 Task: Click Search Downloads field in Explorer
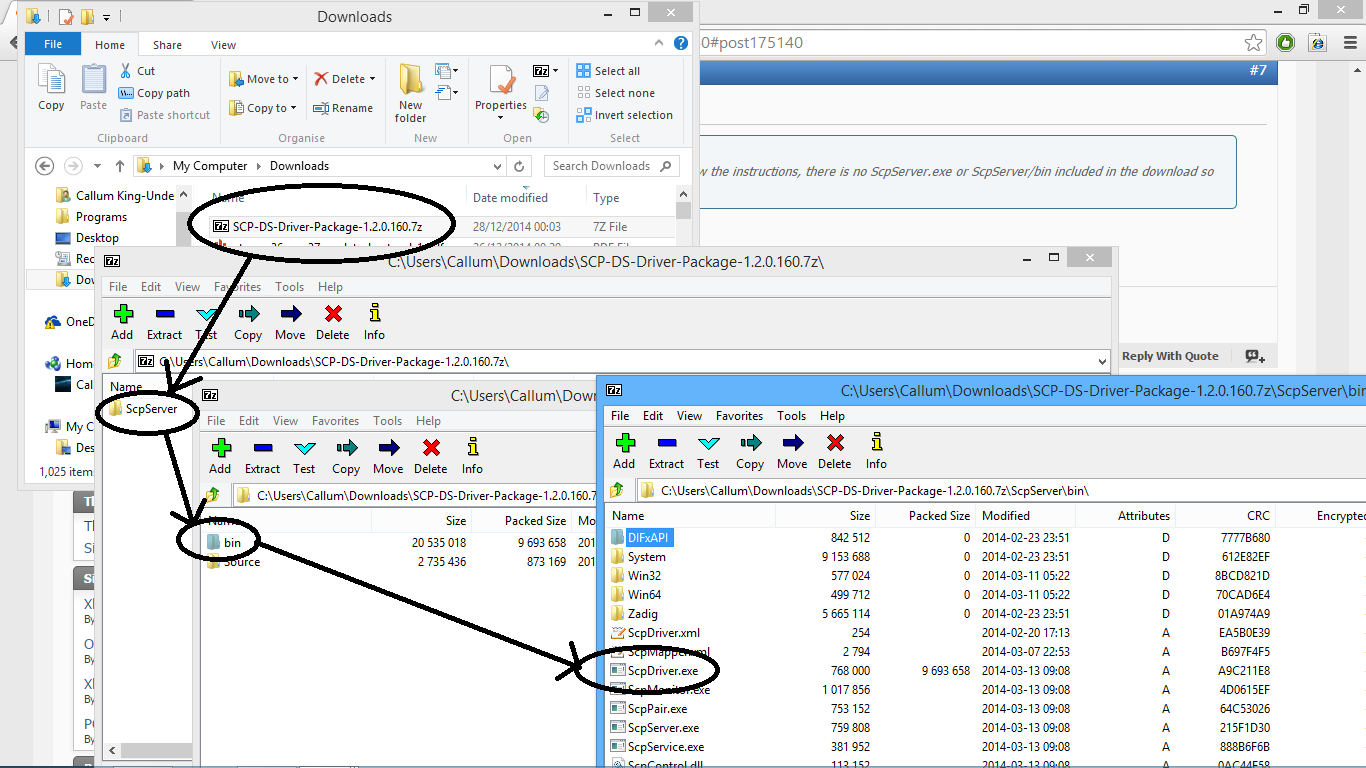612,166
